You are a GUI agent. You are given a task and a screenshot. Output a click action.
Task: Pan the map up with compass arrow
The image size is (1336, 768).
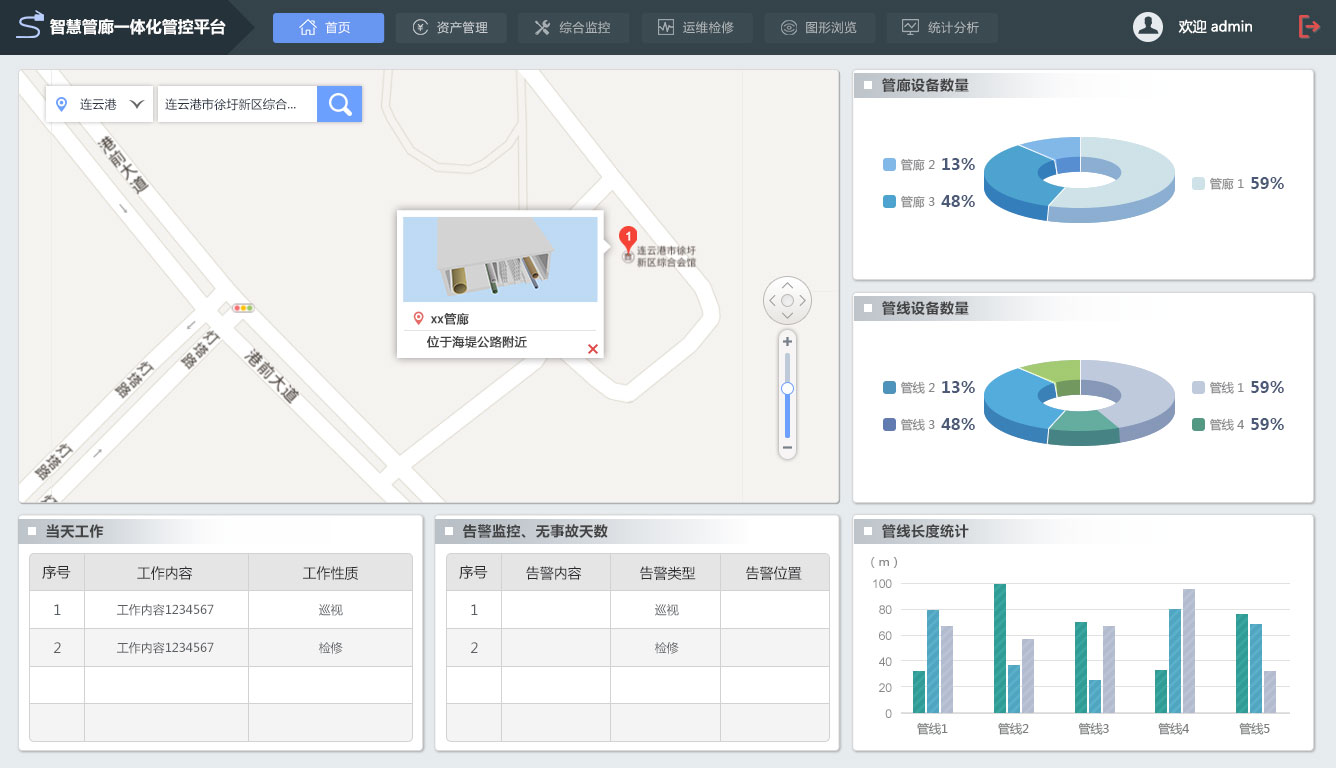[x=787, y=285]
